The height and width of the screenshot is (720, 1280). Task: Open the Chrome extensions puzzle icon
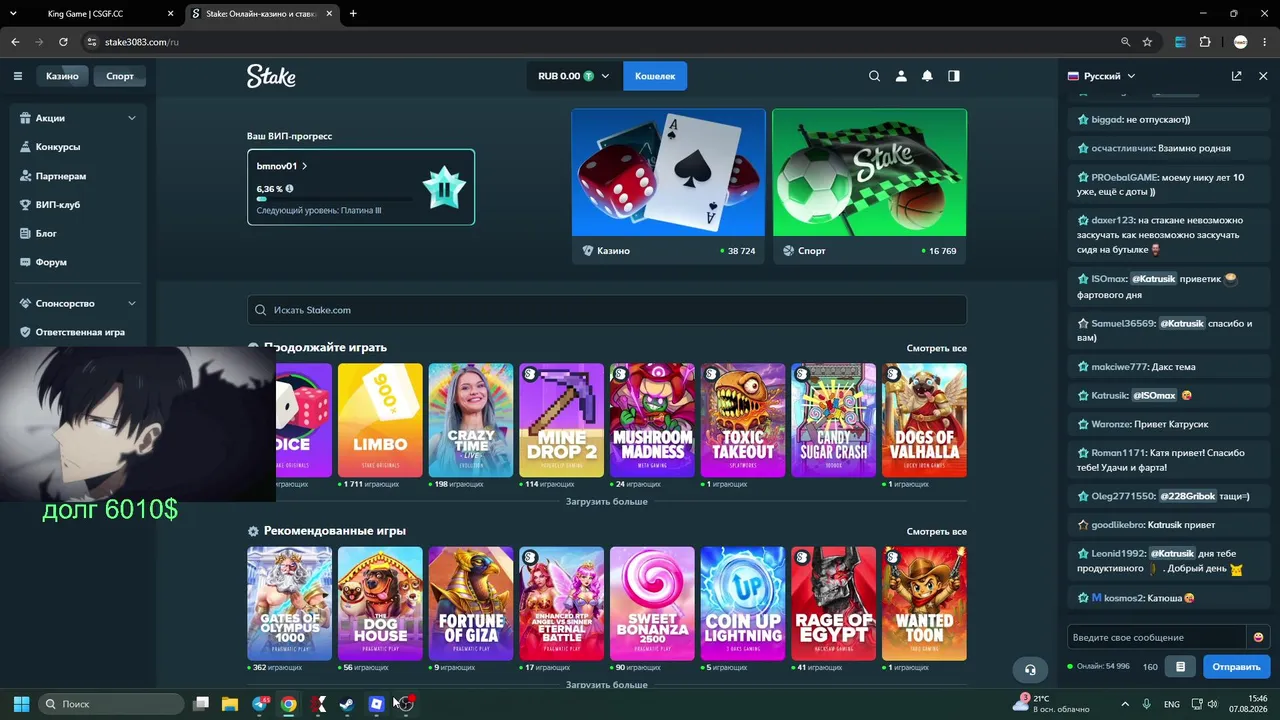pyautogui.click(x=1205, y=42)
